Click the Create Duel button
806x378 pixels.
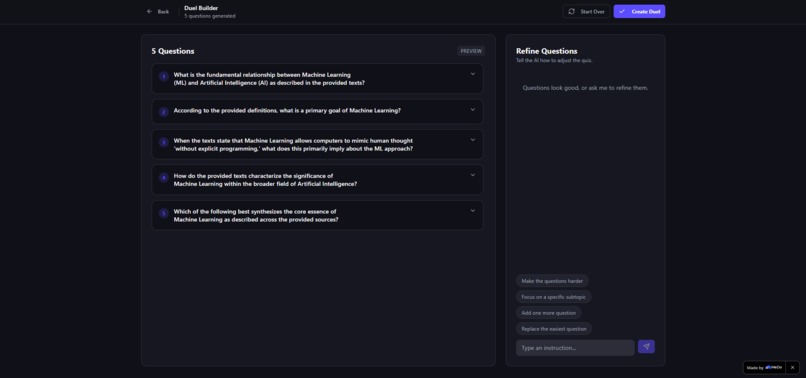coord(639,11)
